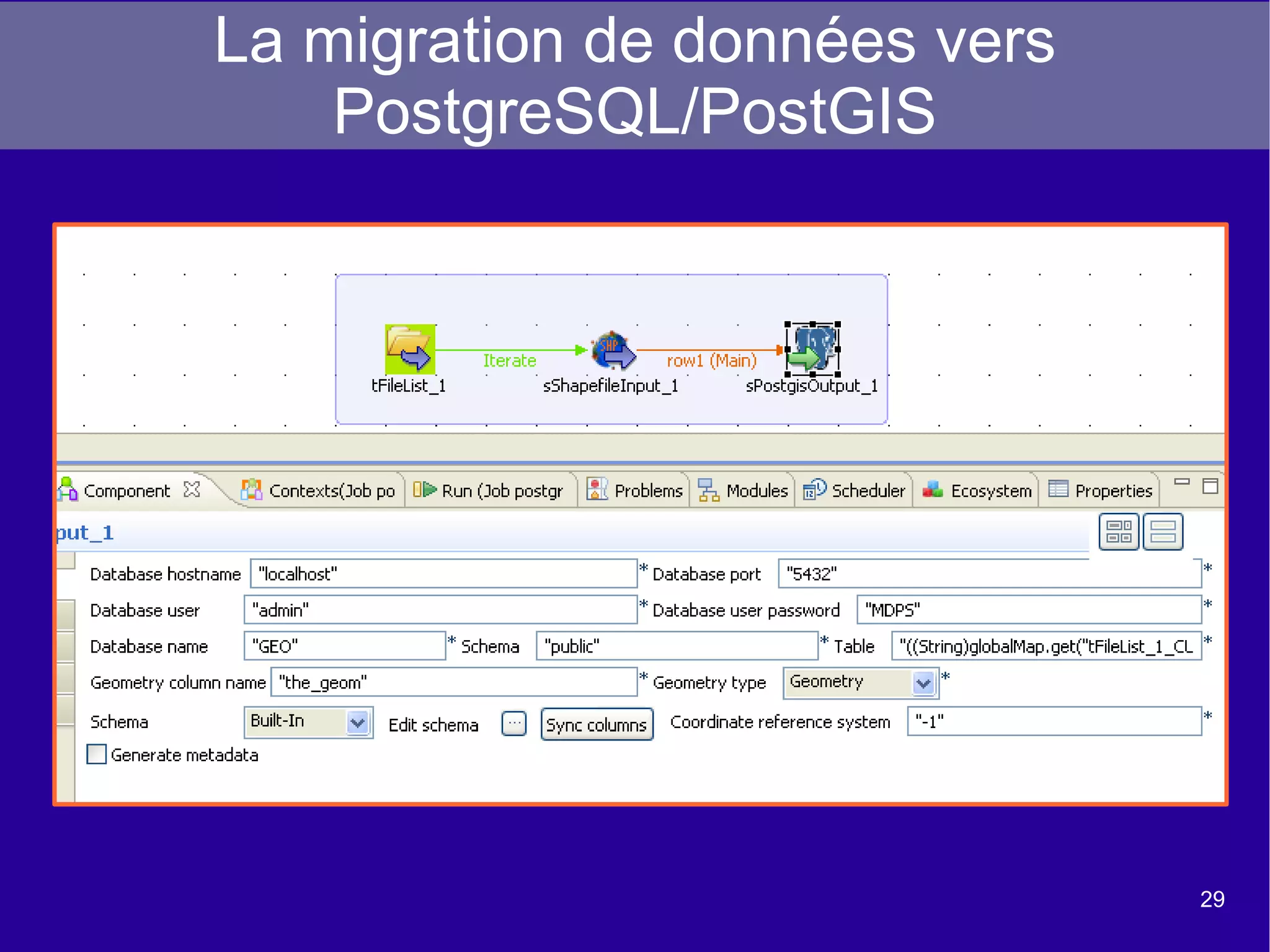Click the Contexts tab icon
This screenshot has width=1270, height=952.
point(251,490)
